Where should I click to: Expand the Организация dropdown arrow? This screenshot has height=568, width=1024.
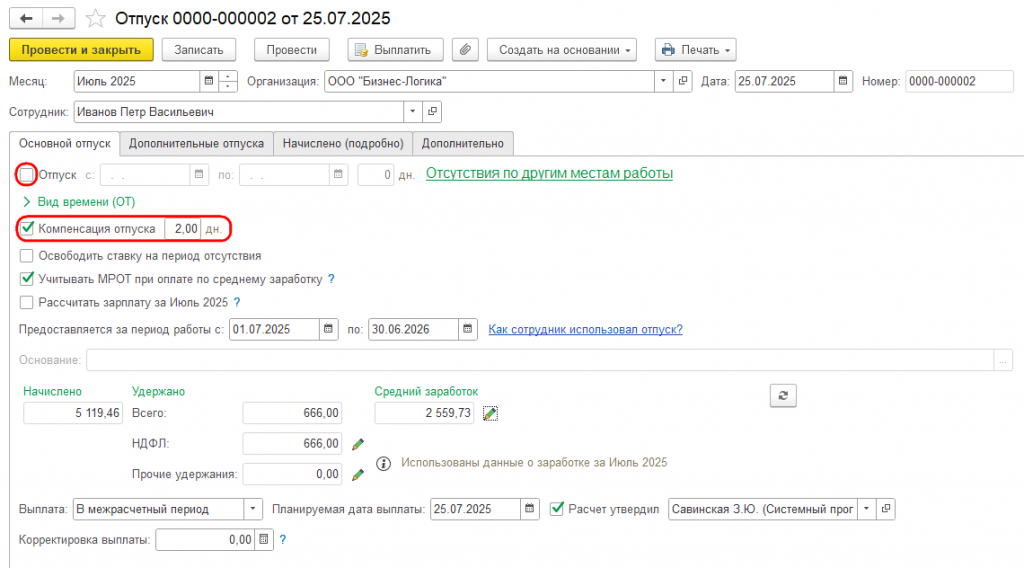click(x=664, y=81)
